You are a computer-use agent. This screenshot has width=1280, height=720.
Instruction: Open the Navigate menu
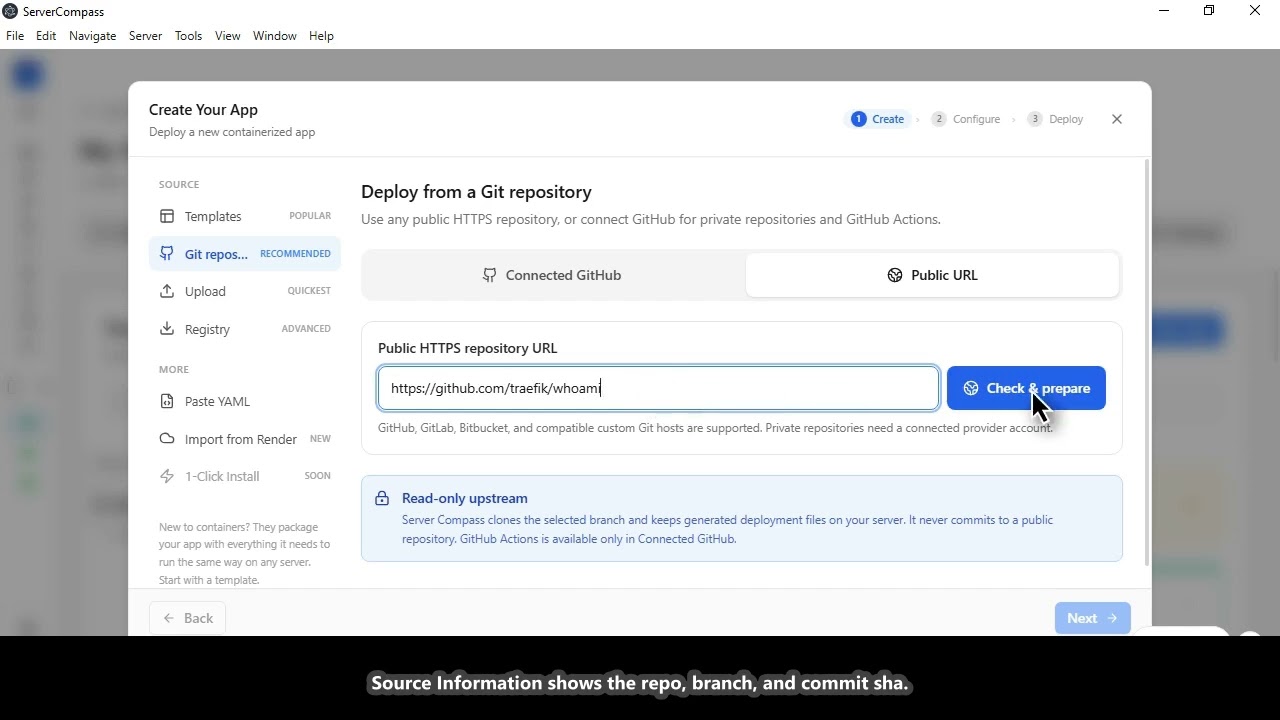[92, 36]
